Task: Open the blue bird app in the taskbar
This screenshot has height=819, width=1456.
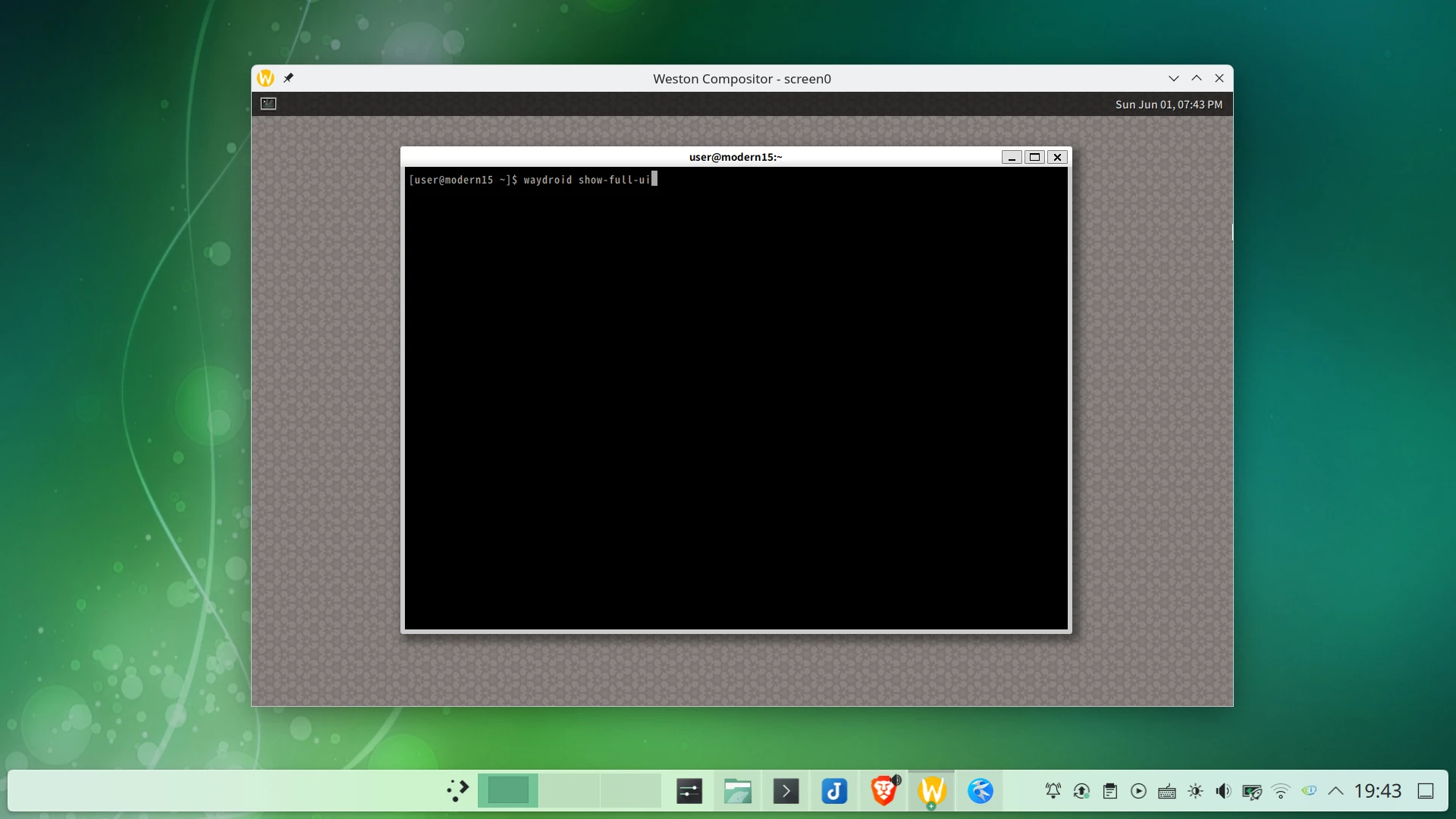Action: click(980, 791)
